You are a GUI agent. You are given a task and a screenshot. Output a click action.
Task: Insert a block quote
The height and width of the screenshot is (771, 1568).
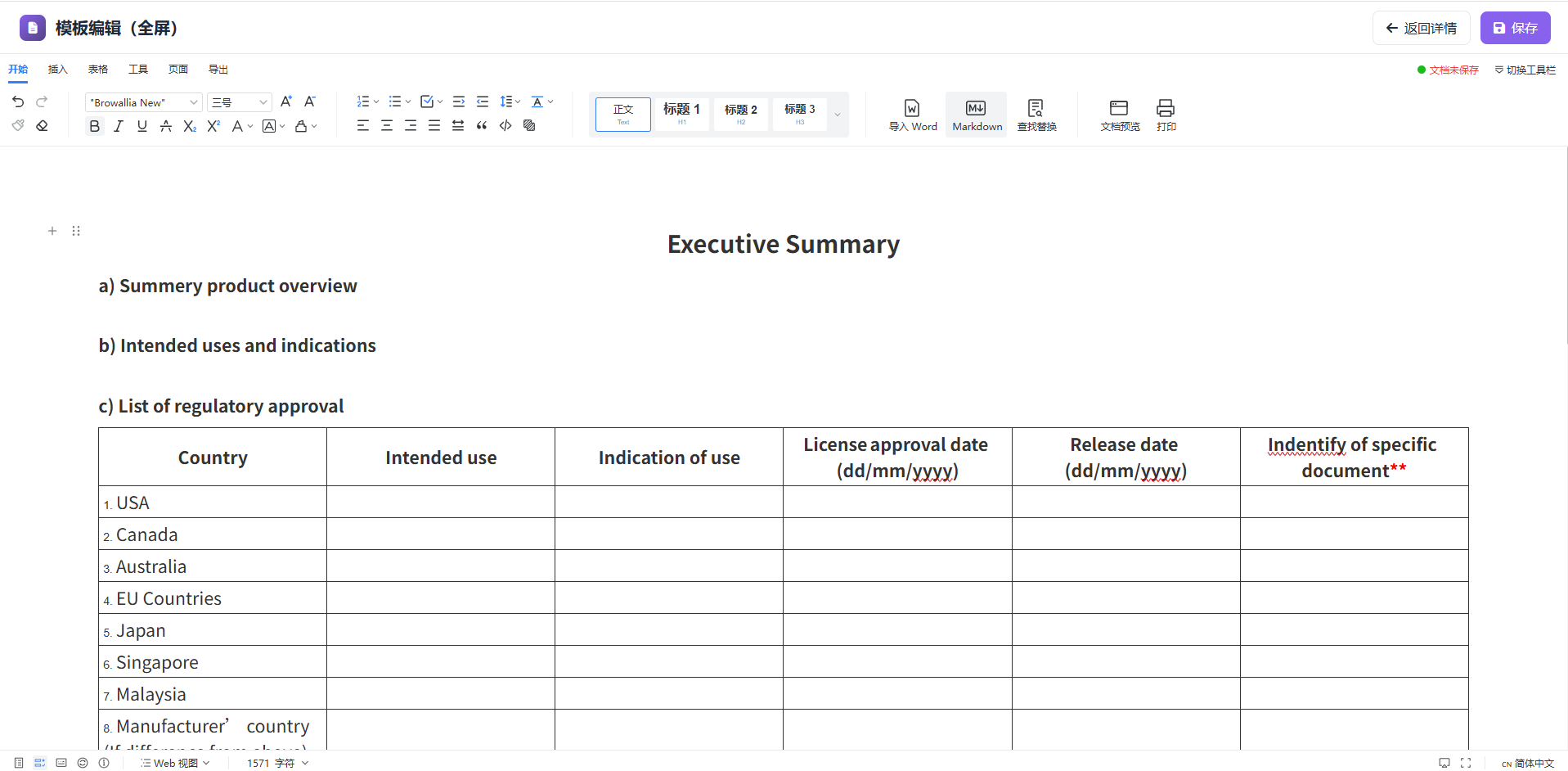coord(482,126)
